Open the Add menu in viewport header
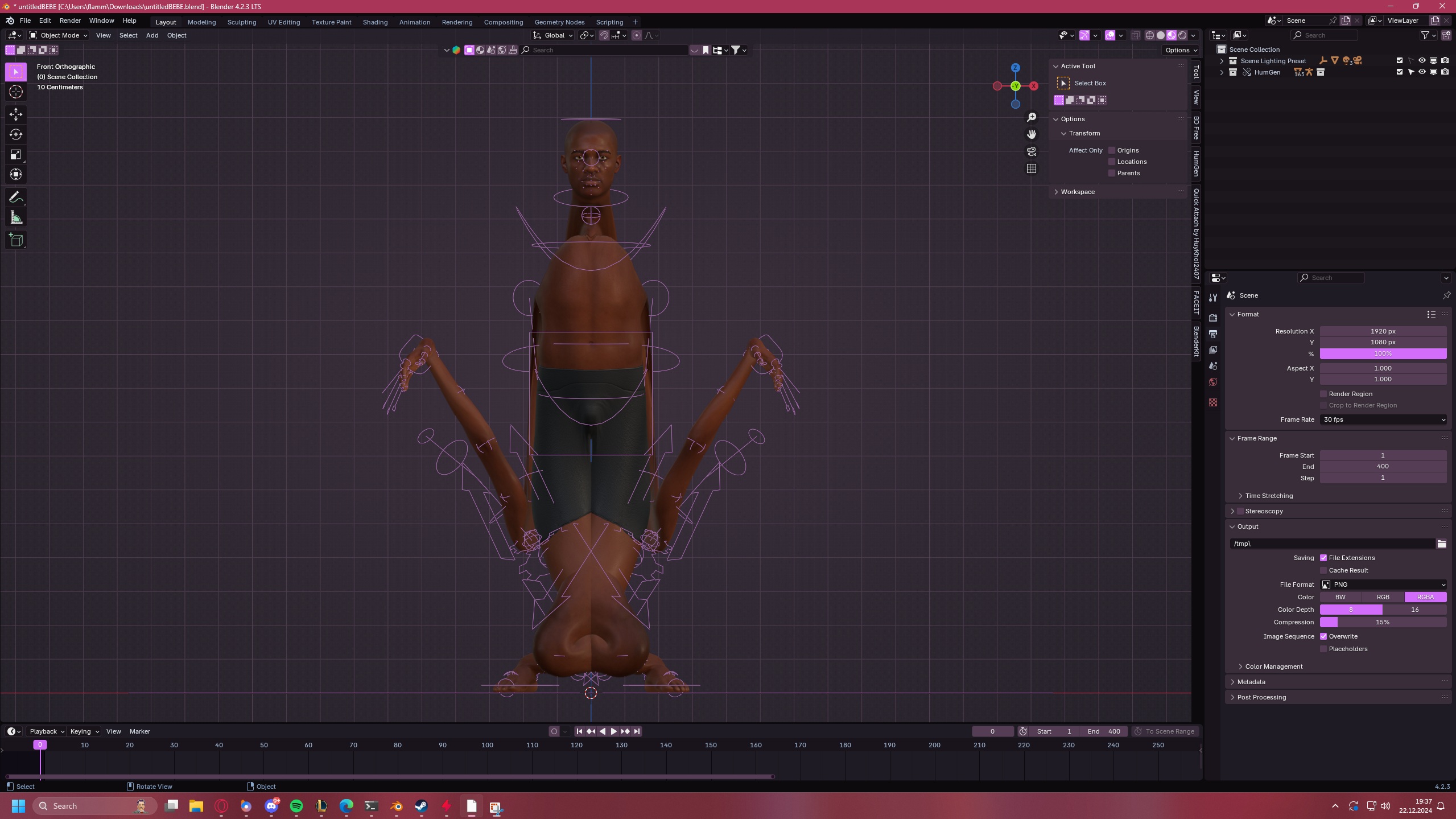 pyautogui.click(x=152, y=35)
